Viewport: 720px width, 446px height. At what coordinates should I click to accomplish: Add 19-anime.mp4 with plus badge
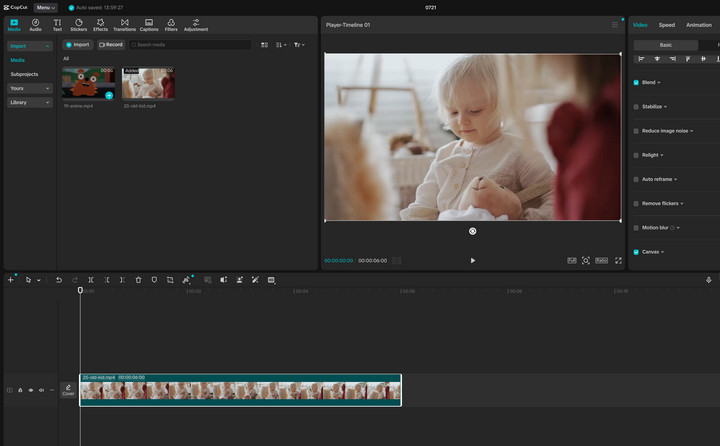[x=109, y=96]
